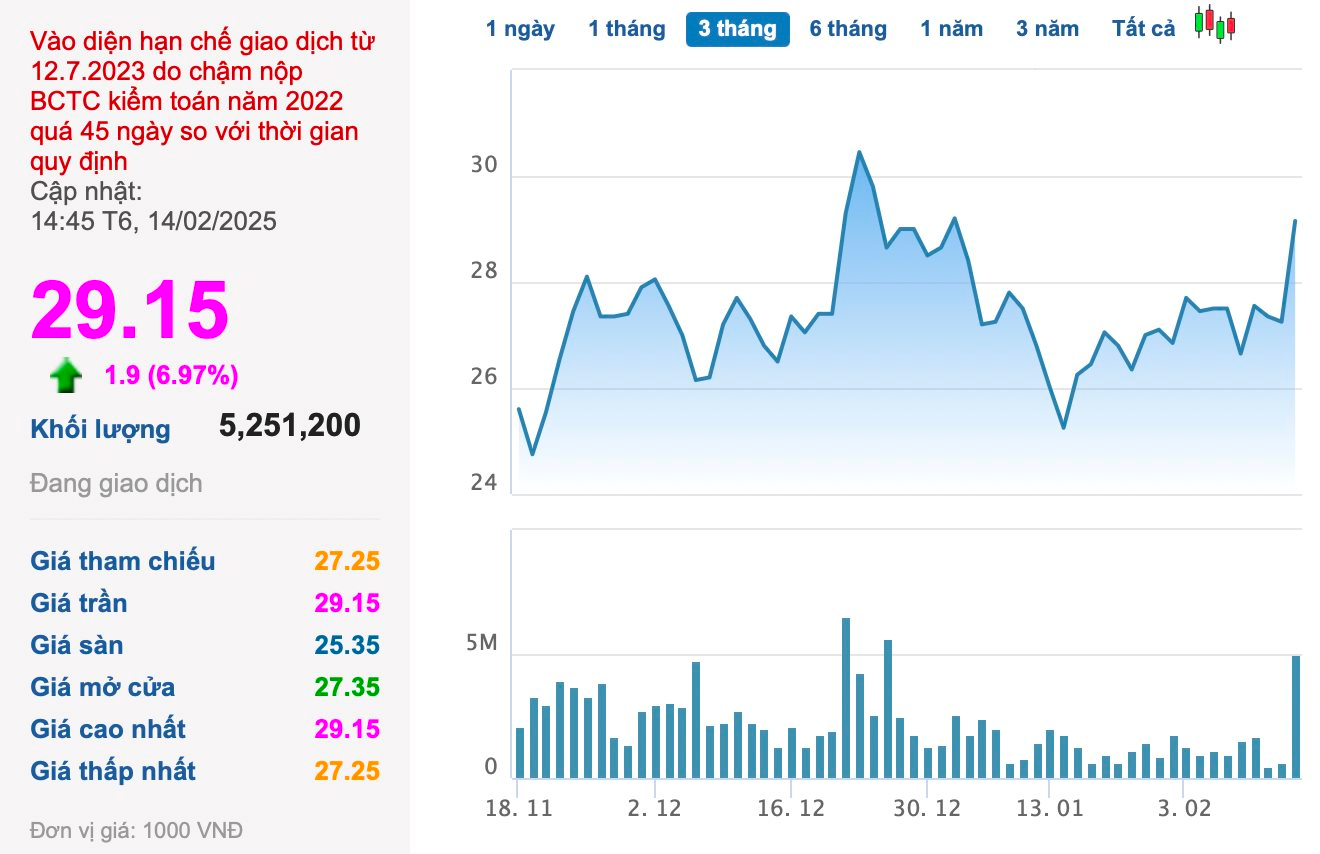Select the 3 năm time range tab
Viewport: 1320px width, 854px height.
tap(1048, 29)
